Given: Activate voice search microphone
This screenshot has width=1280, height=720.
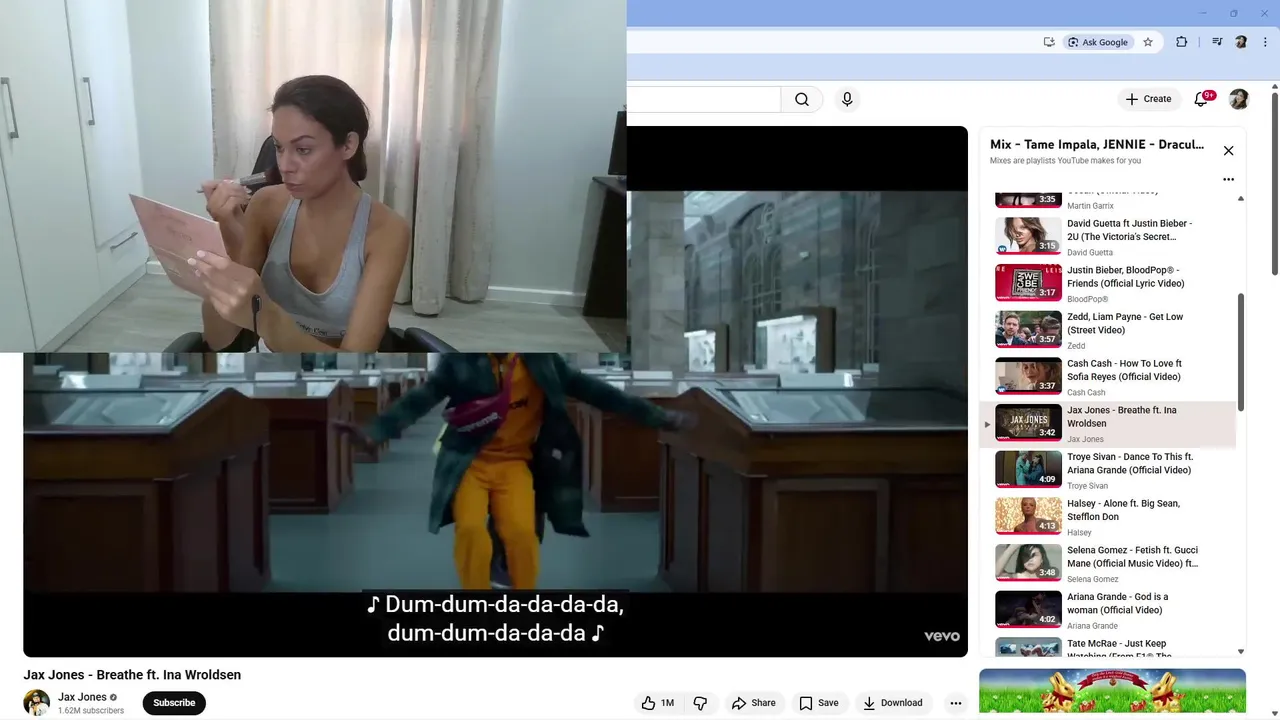Looking at the screenshot, I should pyautogui.click(x=847, y=99).
